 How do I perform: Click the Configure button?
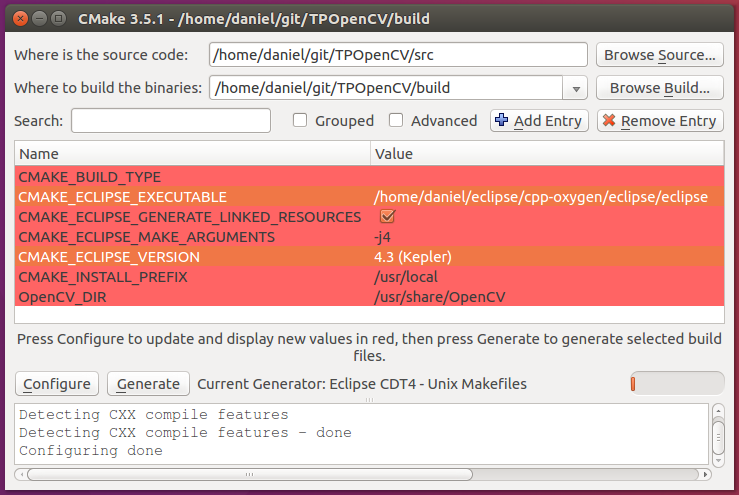[x=57, y=384]
